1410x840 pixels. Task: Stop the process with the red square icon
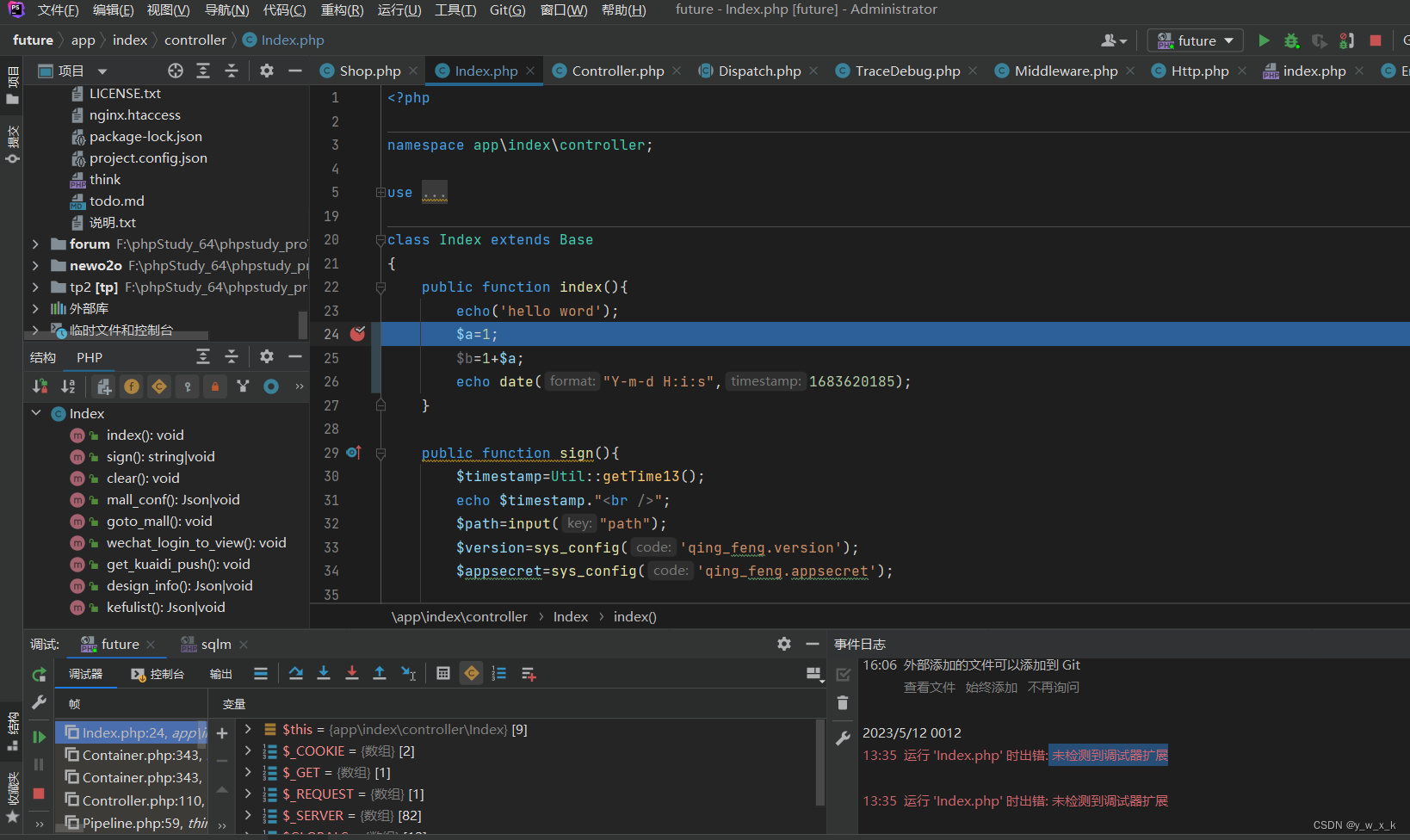coord(1375,40)
